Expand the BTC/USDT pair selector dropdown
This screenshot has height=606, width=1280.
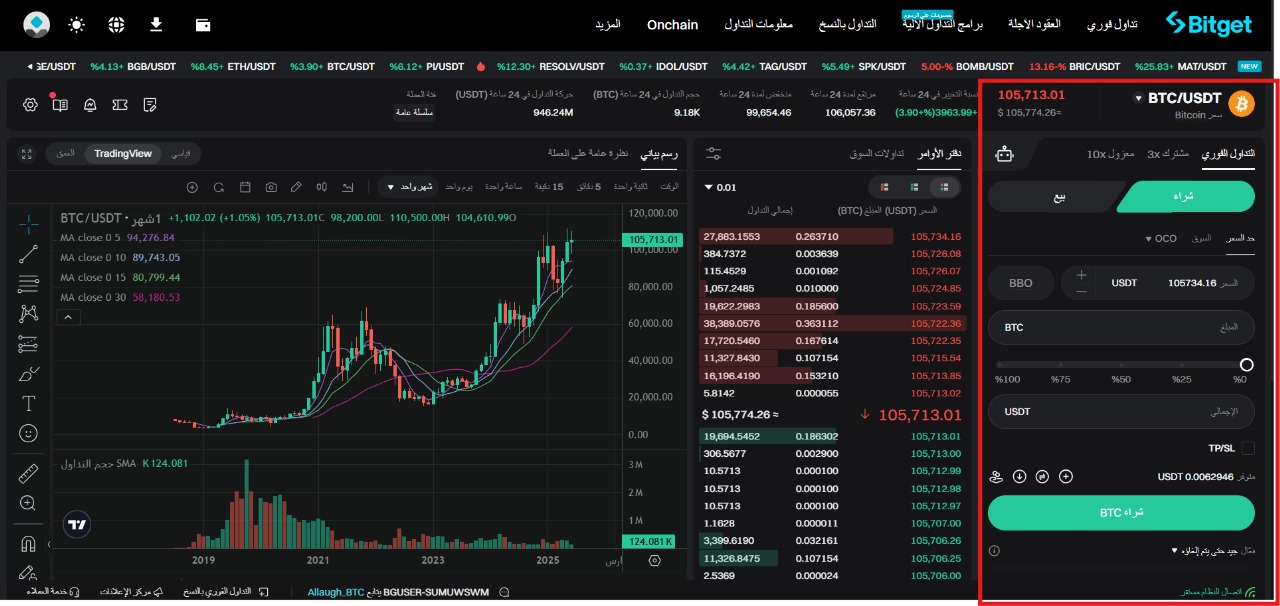coord(1137,98)
